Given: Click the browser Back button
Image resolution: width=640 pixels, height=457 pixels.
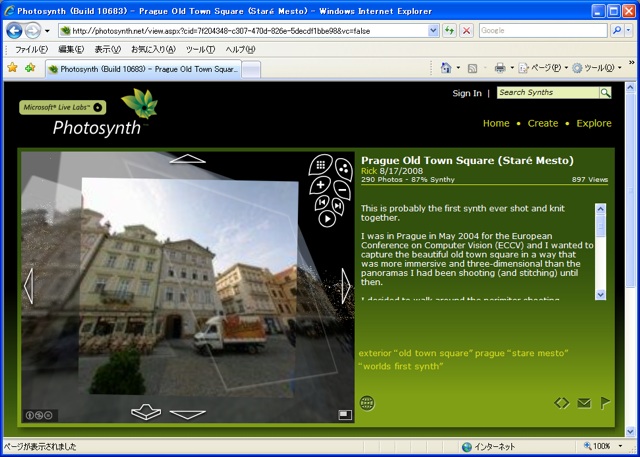Looking at the screenshot, I should click(14, 31).
